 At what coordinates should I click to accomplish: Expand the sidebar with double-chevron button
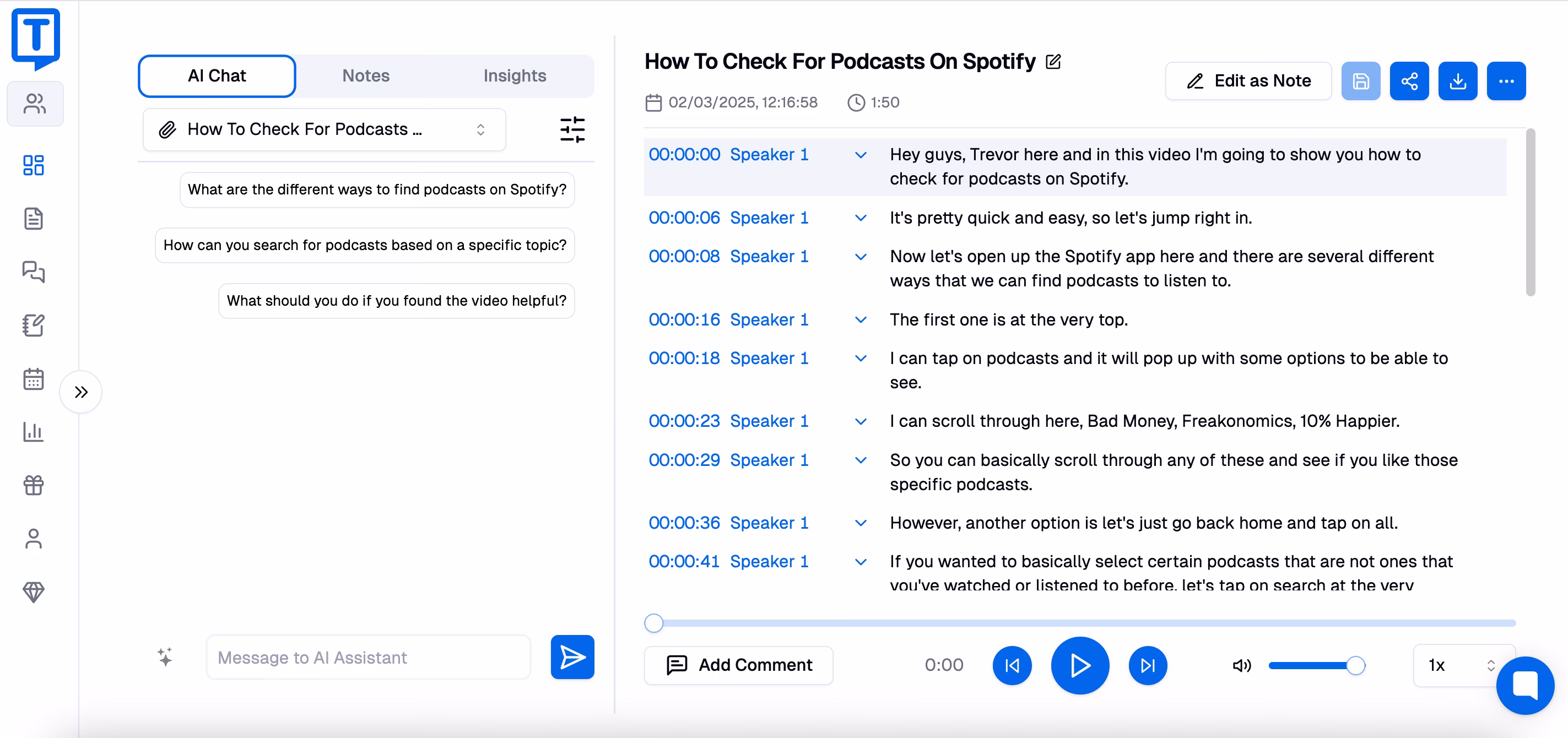(81, 392)
